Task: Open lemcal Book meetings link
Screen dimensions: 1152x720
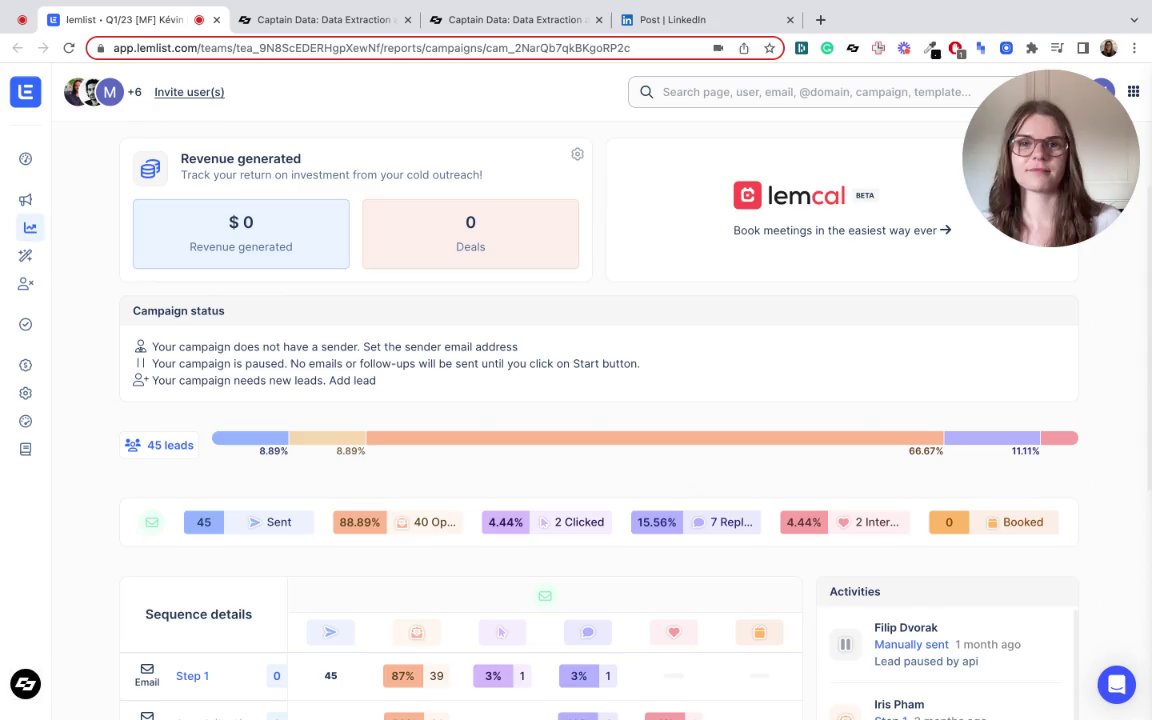Action: (x=842, y=231)
